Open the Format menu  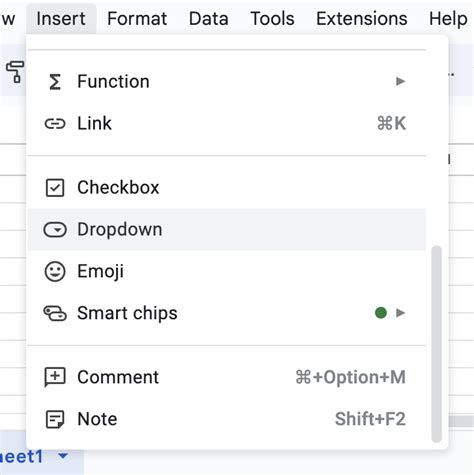[x=137, y=18]
